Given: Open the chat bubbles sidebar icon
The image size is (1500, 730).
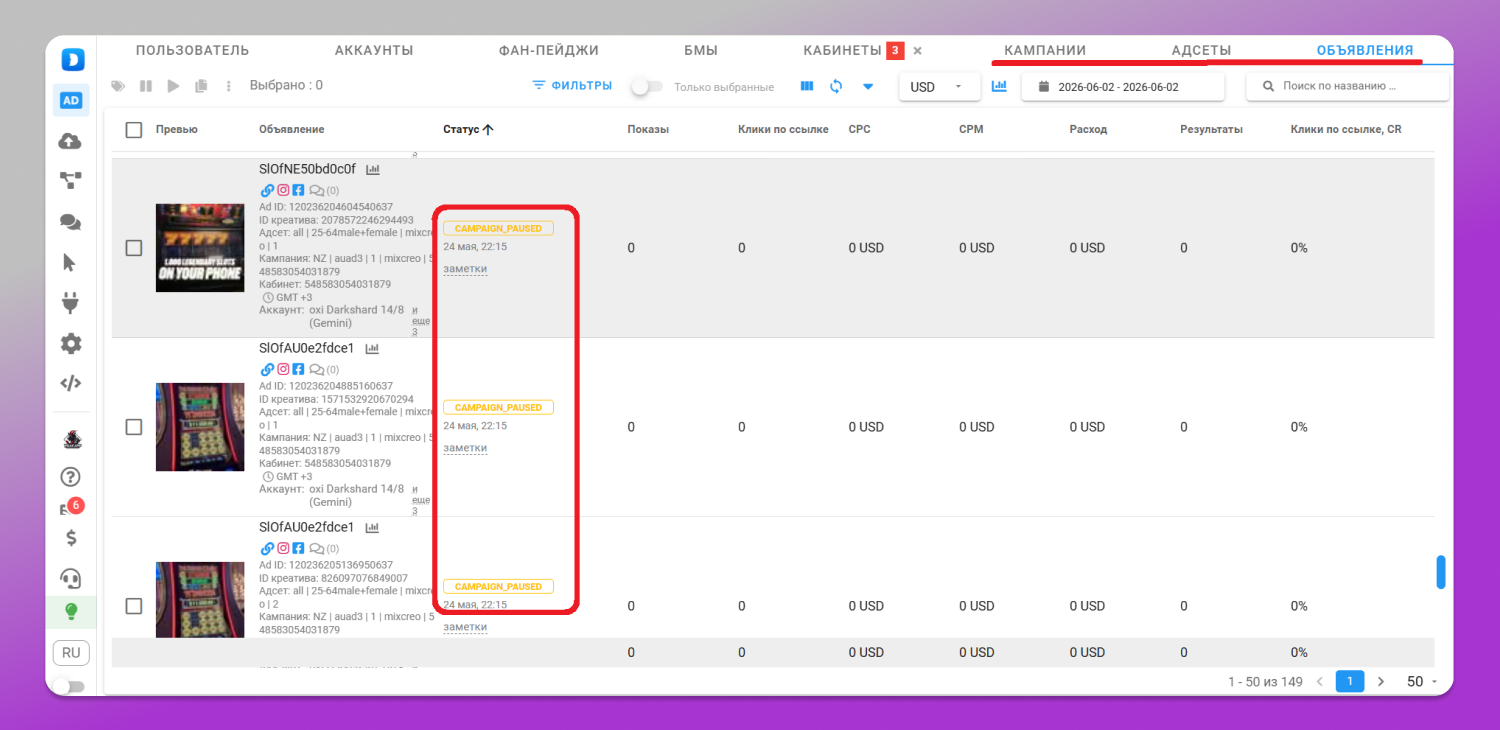Looking at the screenshot, I should 70,222.
